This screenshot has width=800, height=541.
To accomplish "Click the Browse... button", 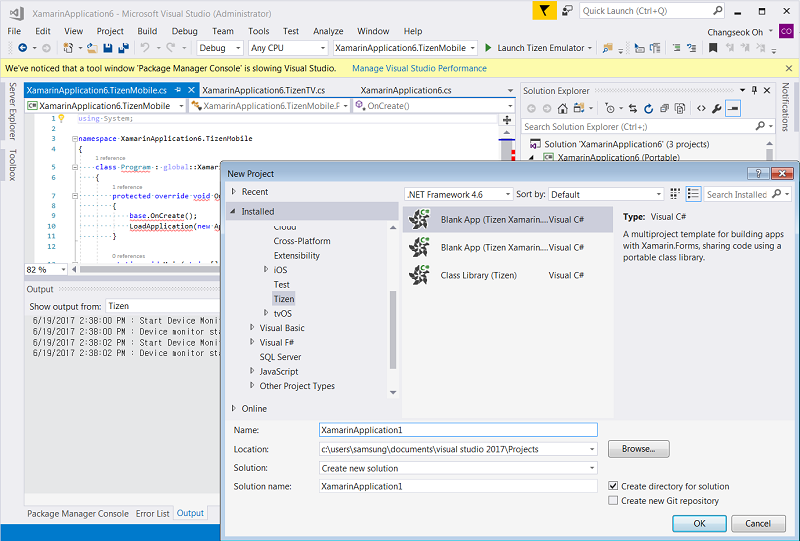I will [x=638, y=449].
